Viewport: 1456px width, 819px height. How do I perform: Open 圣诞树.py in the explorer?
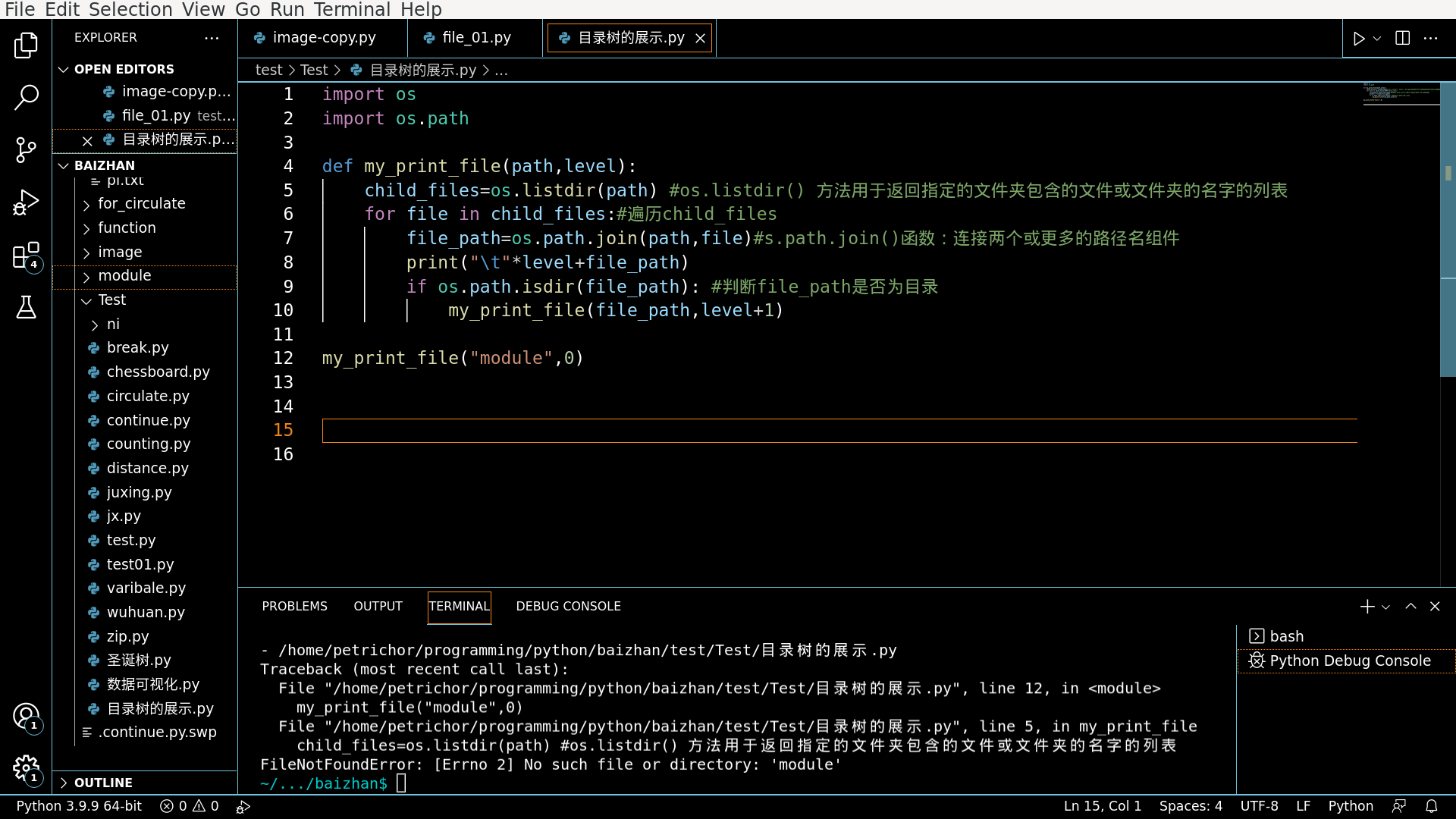144,661
